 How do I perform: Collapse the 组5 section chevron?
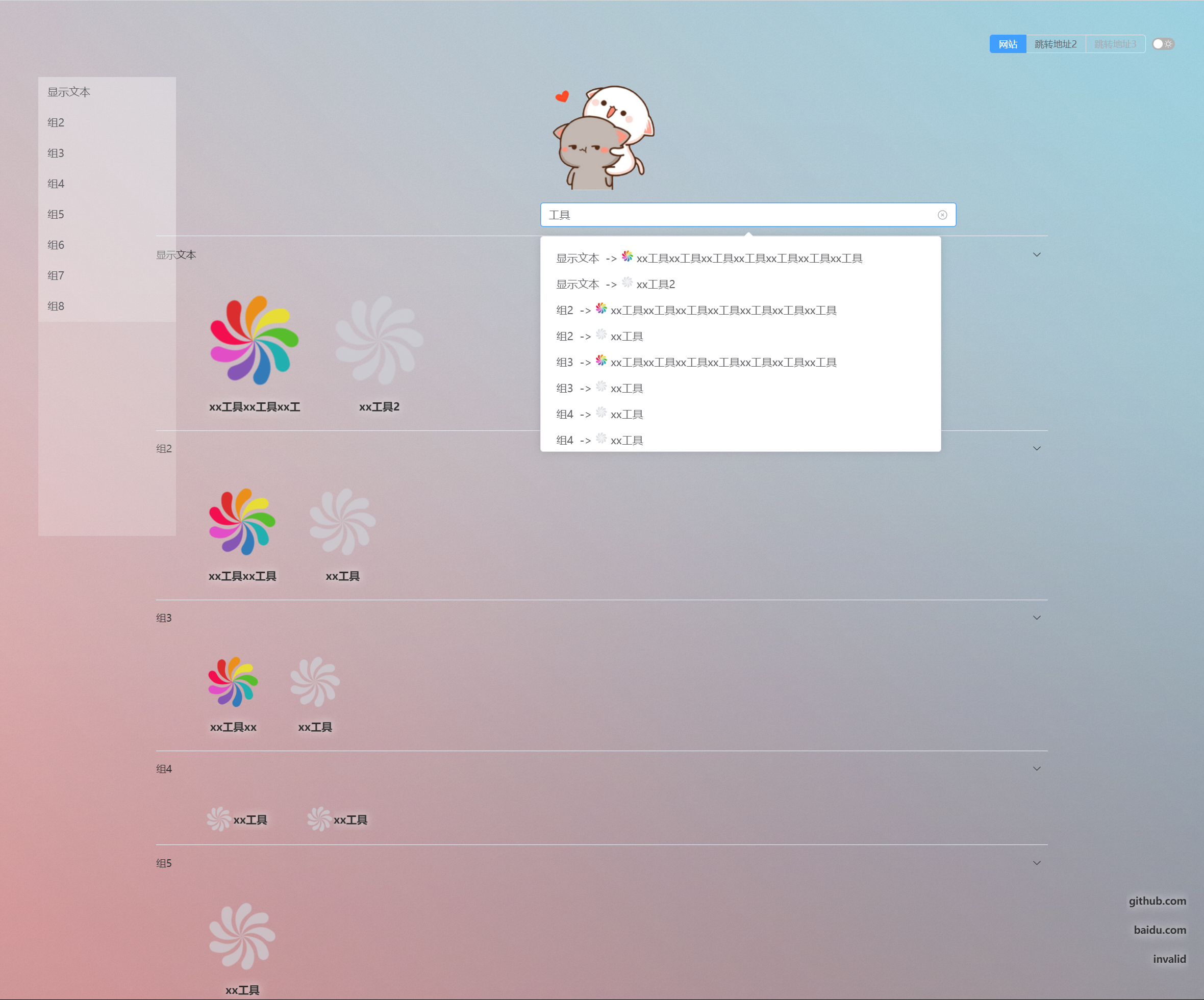tap(1037, 862)
